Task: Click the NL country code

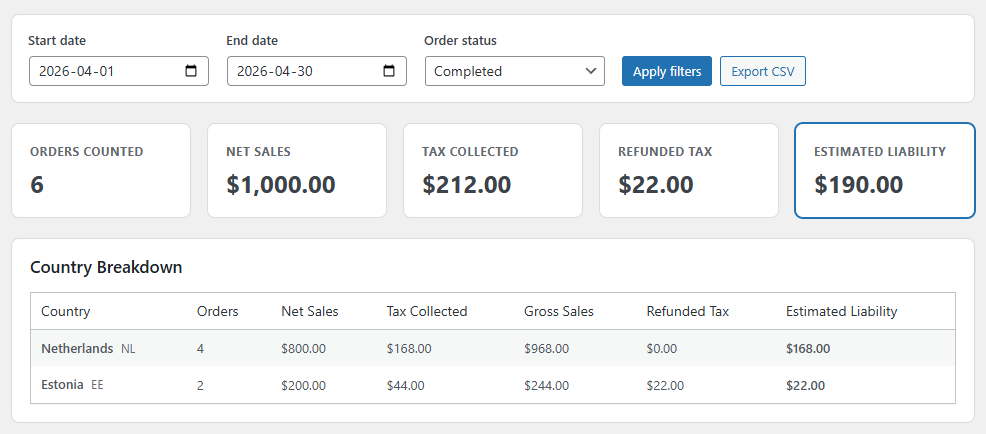Action: 128,348
